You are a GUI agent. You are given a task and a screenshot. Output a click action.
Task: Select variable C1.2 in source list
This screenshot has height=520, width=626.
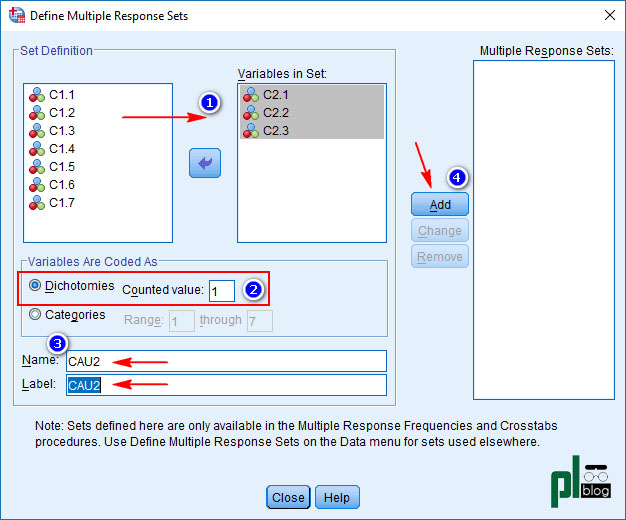point(61,113)
